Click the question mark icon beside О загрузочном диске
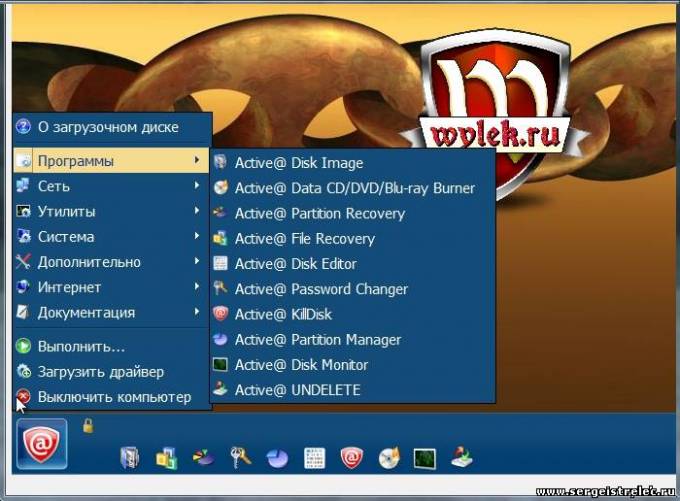Image resolution: width=680 pixels, height=501 pixels. click(x=23, y=127)
